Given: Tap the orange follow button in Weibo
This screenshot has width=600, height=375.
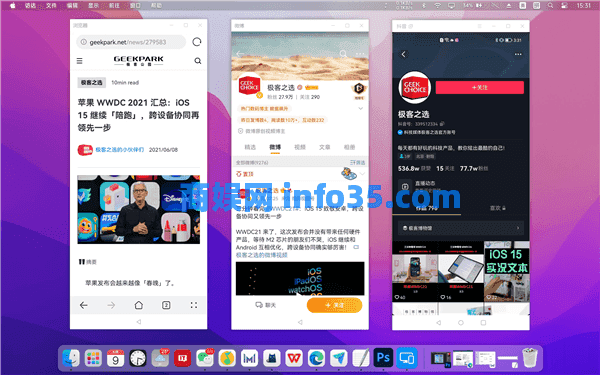Looking at the screenshot, I should click(334, 305).
